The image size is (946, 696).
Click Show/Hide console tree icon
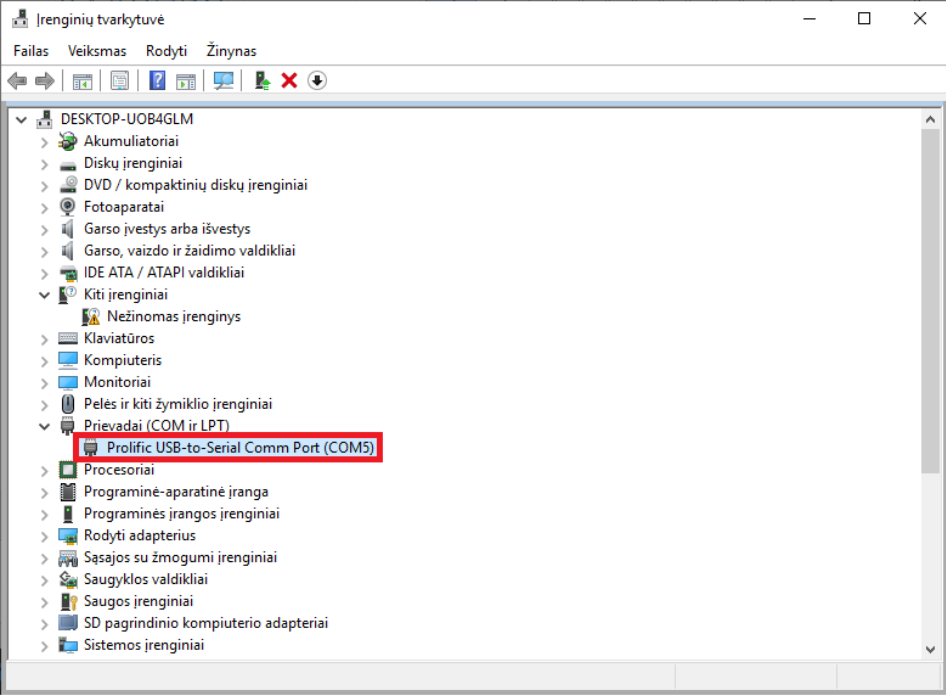pos(82,81)
